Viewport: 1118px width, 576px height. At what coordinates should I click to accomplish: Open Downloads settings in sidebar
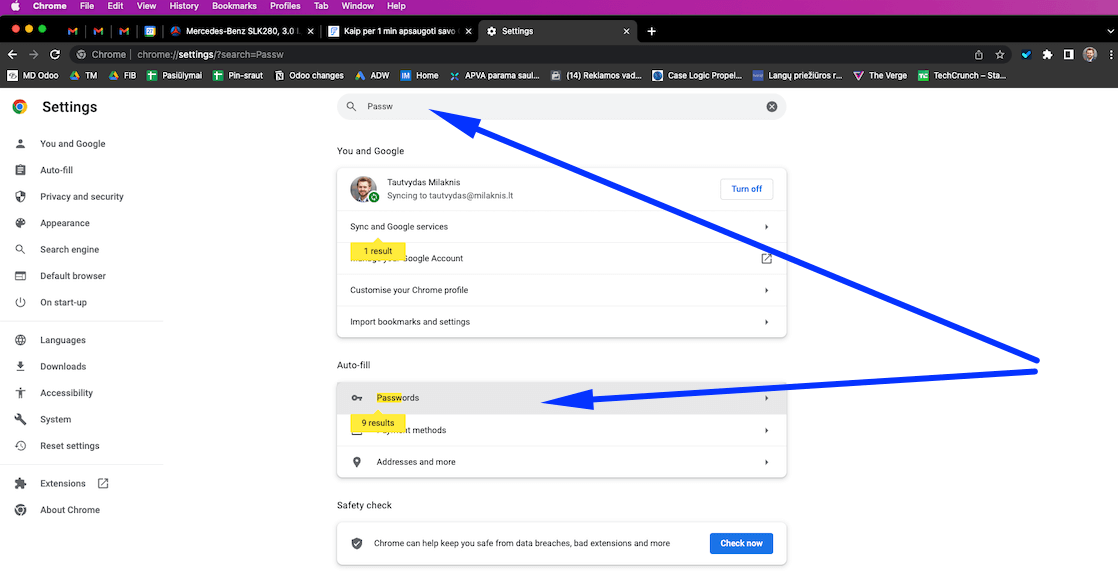click(x=63, y=366)
